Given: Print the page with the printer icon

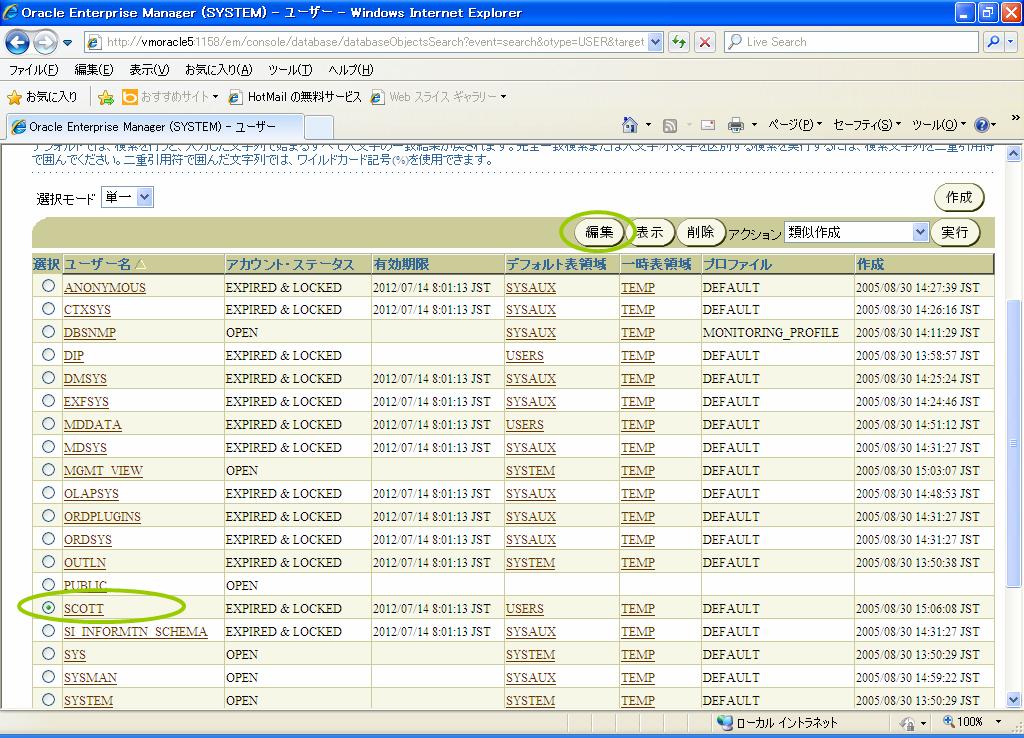Looking at the screenshot, I should point(736,125).
